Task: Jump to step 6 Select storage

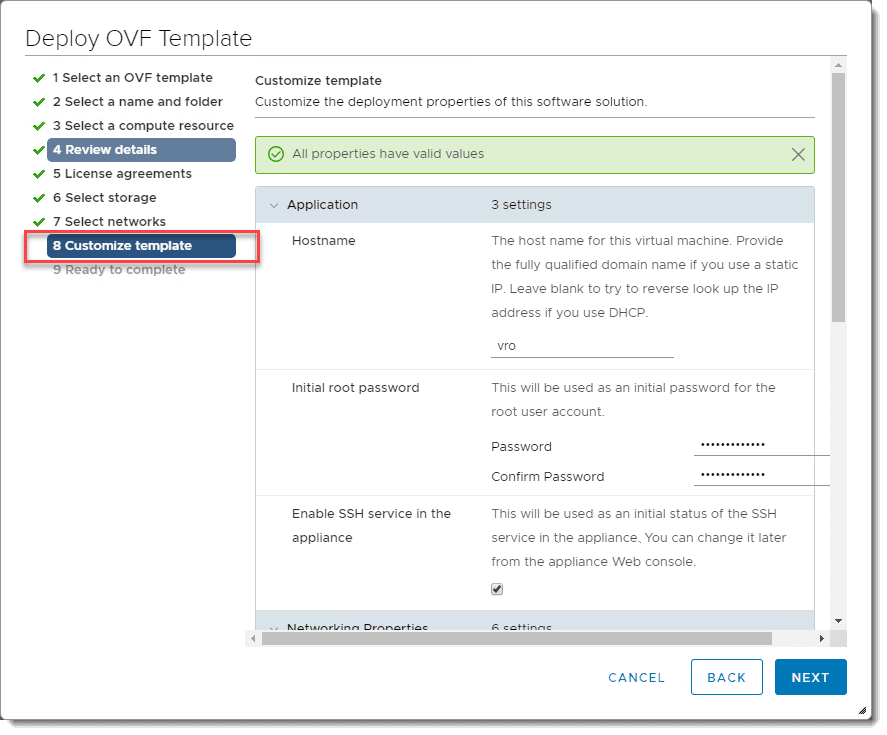Action: [x=104, y=198]
